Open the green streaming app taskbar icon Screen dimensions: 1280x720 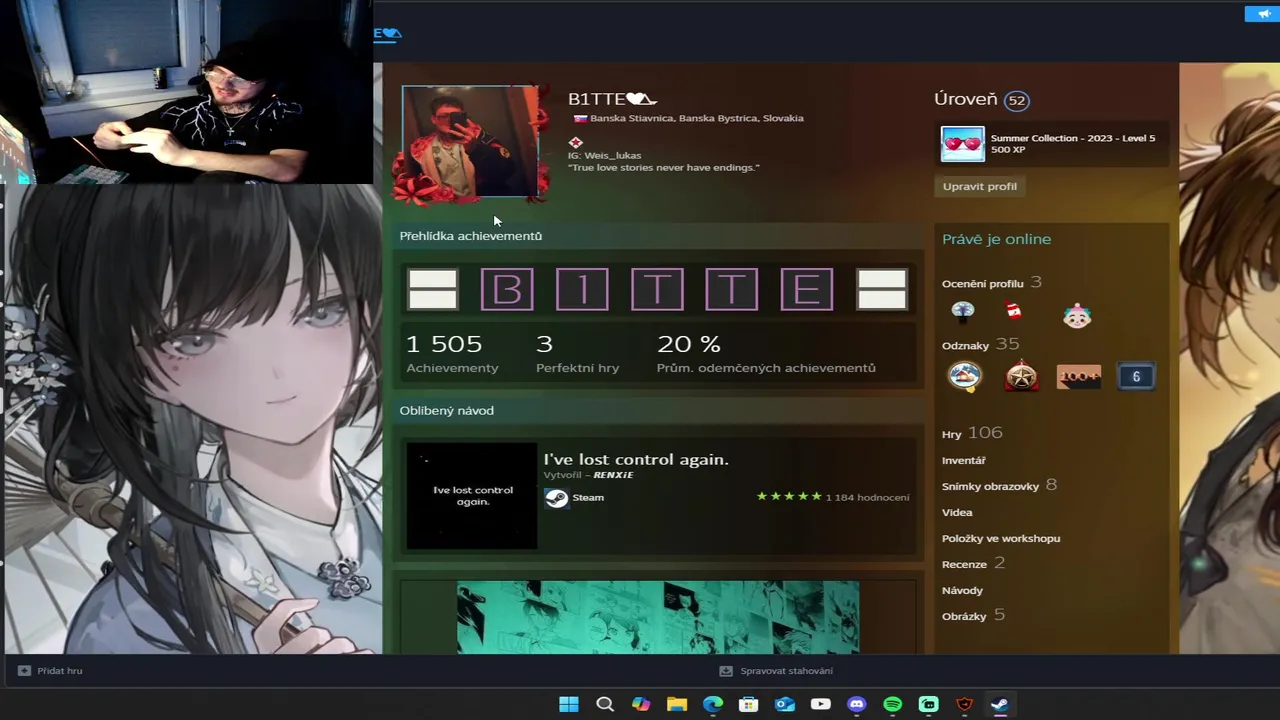(x=928, y=704)
